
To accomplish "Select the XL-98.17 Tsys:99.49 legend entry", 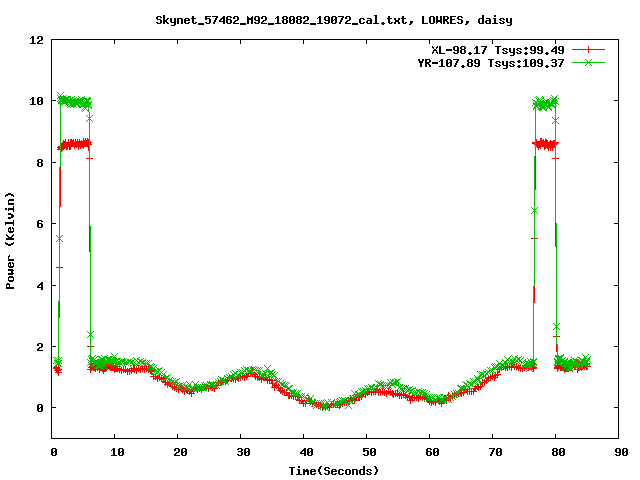I will pyautogui.click(x=498, y=50).
